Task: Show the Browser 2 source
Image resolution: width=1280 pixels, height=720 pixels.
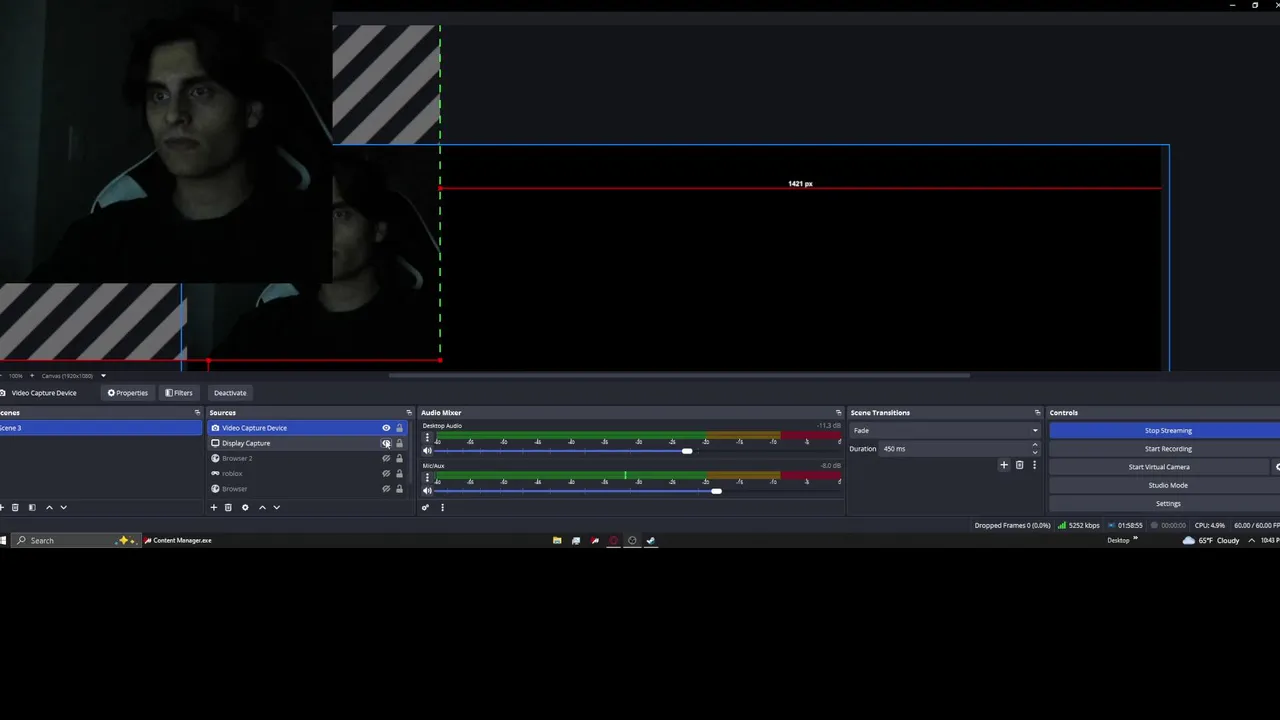Action: [386, 458]
